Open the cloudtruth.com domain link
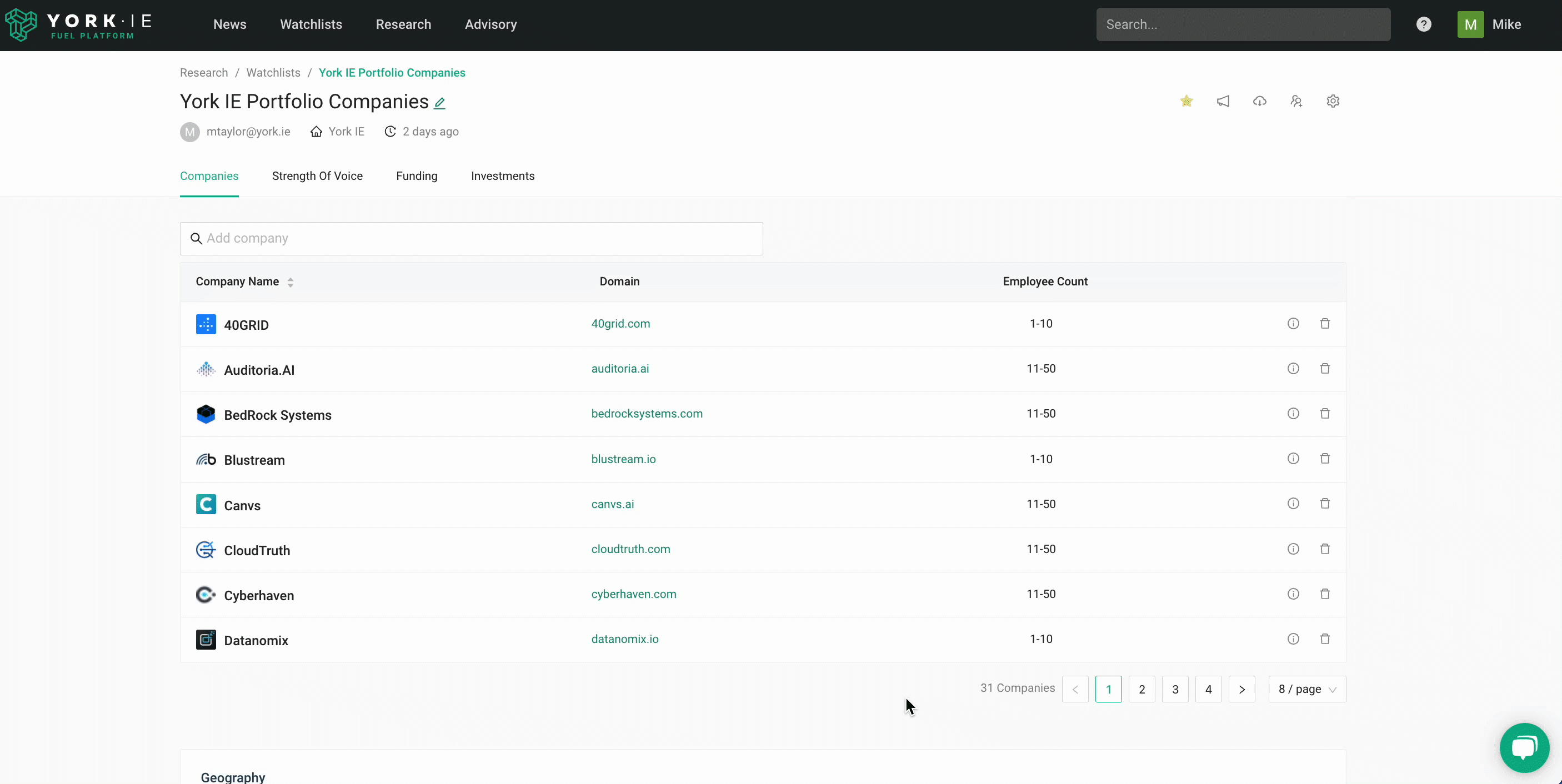1562x784 pixels. [630, 549]
